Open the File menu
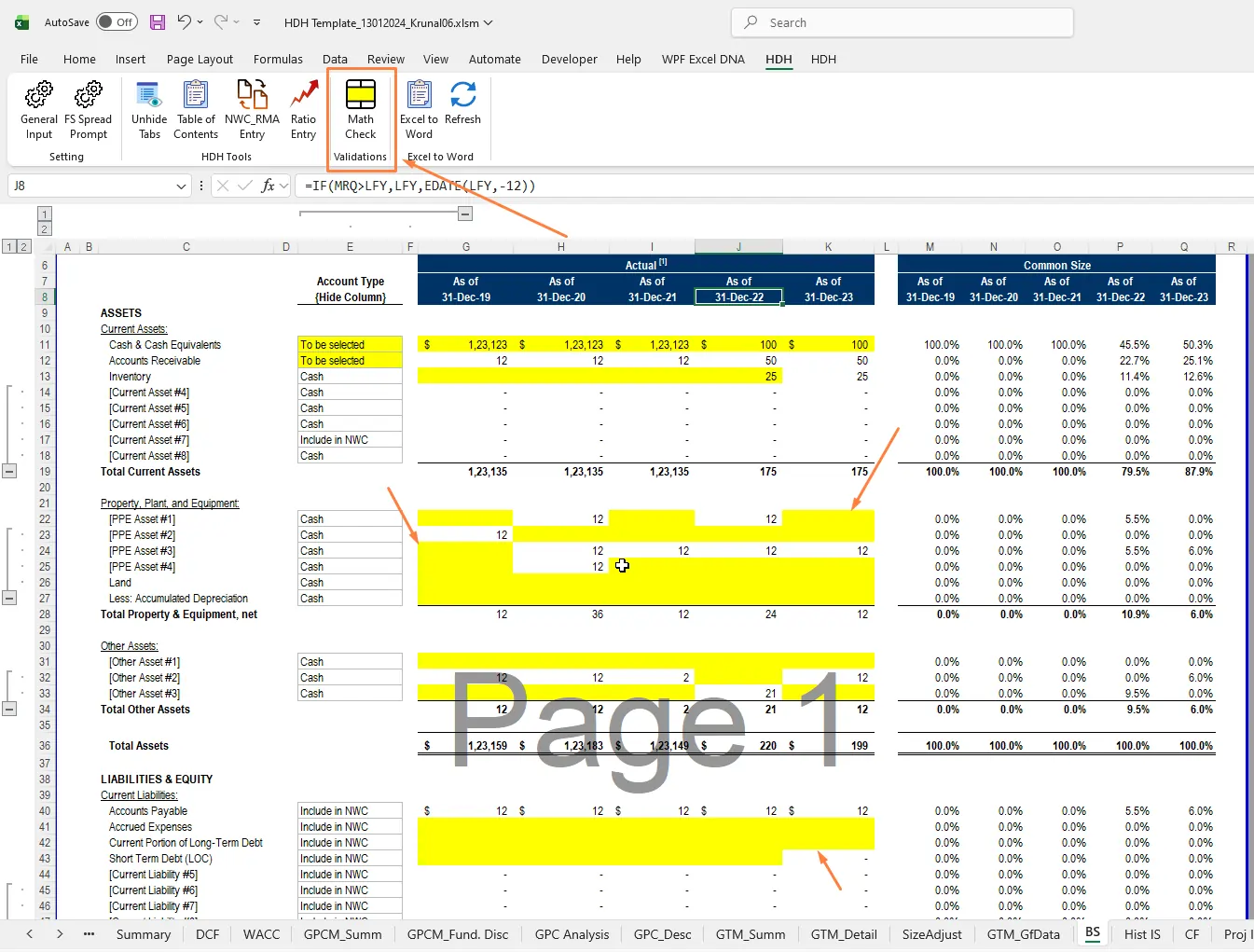The height and width of the screenshot is (952, 1254). 29,59
